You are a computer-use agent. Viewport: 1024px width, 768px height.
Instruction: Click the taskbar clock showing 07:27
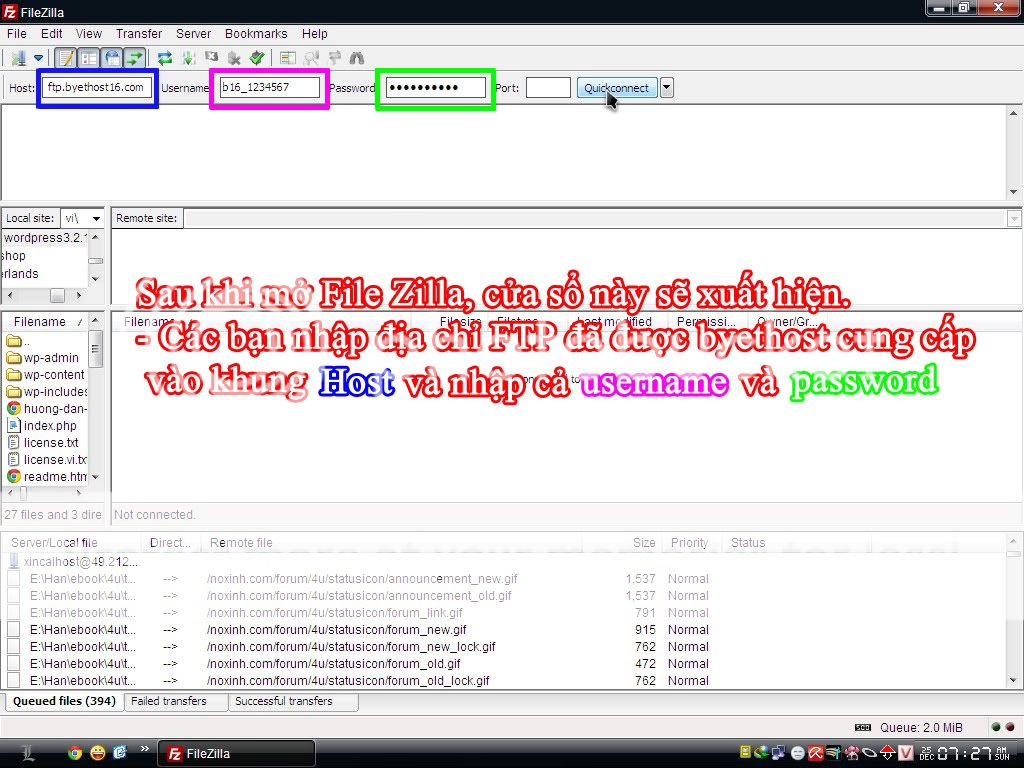(x=965, y=754)
